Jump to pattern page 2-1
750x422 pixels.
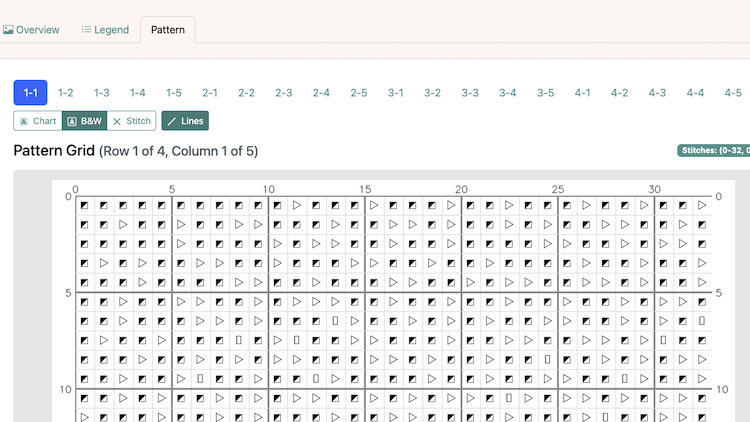pyautogui.click(x=210, y=93)
